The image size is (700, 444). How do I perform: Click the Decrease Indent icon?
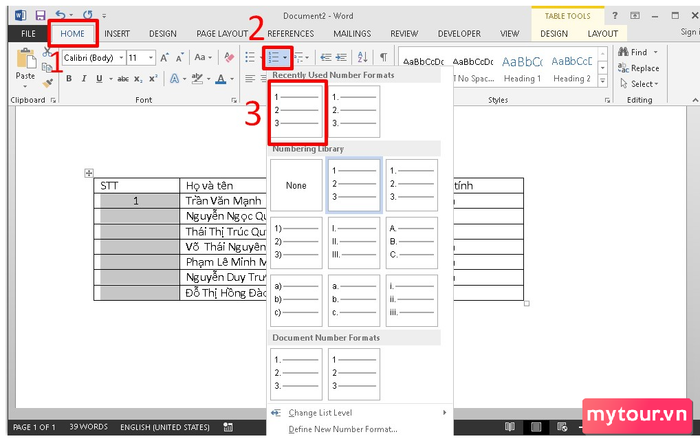tap(326, 57)
